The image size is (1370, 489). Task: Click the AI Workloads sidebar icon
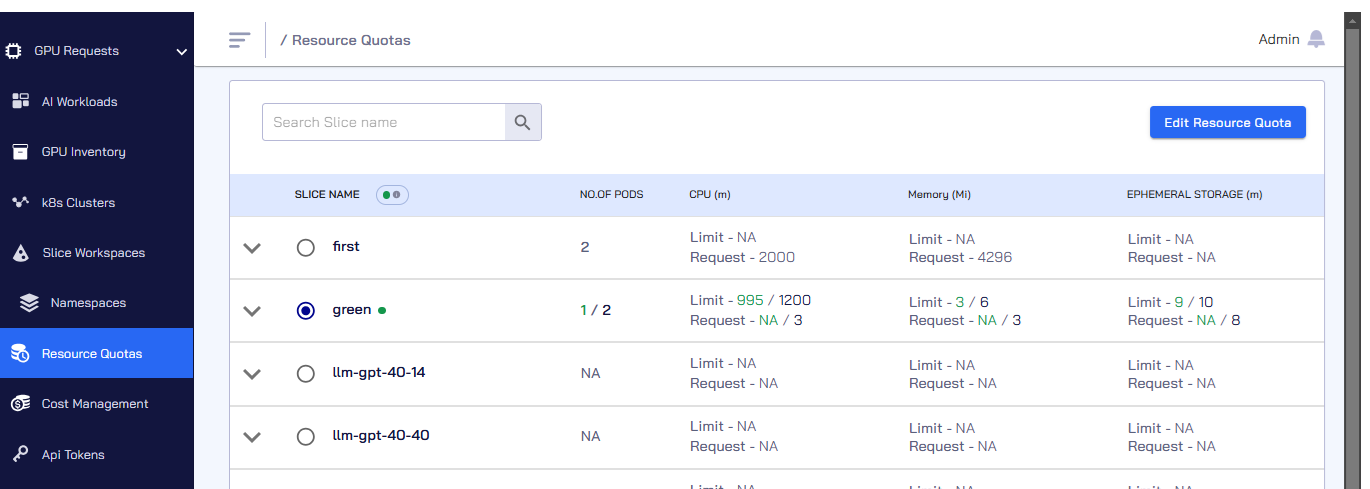pos(20,101)
